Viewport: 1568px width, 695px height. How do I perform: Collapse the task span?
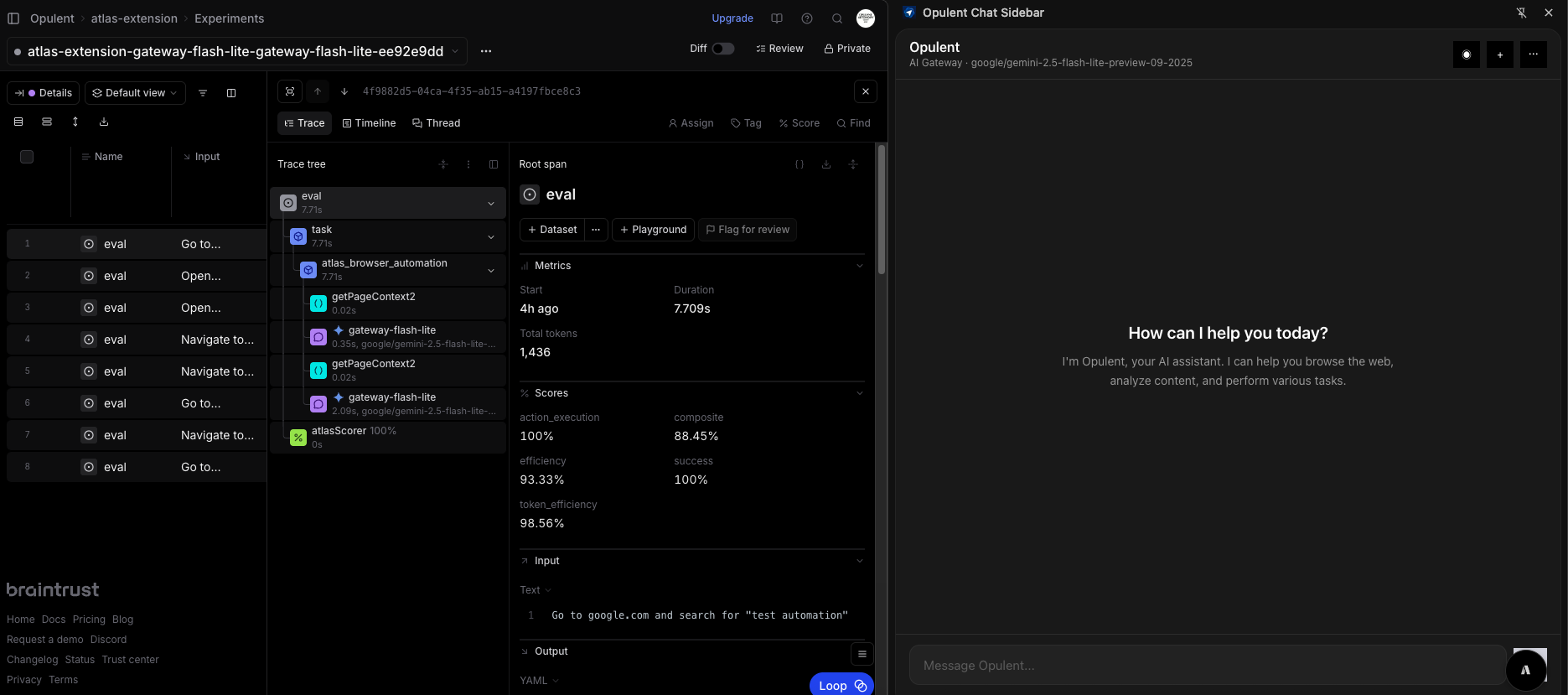(x=491, y=237)
